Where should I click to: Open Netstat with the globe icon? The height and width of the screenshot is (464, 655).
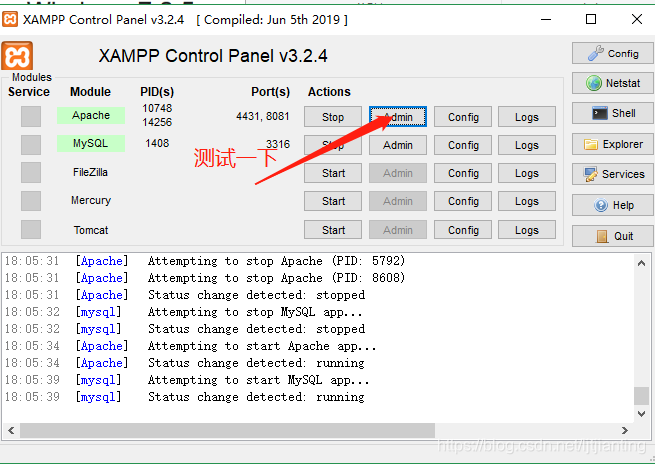pyautogui.click(x=612, y=83)
